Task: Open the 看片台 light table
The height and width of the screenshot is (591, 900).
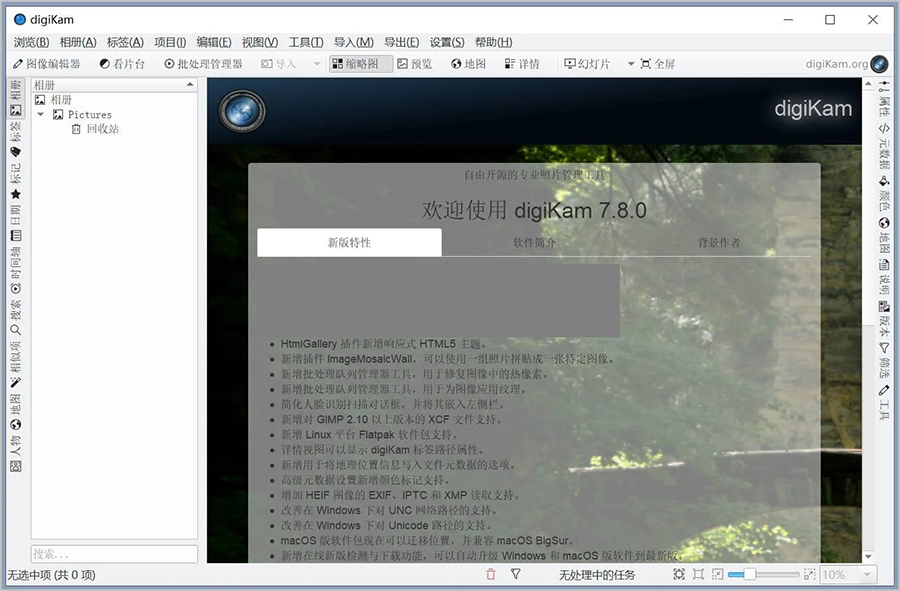Action: pyautogui.click(x=122, y=64)
